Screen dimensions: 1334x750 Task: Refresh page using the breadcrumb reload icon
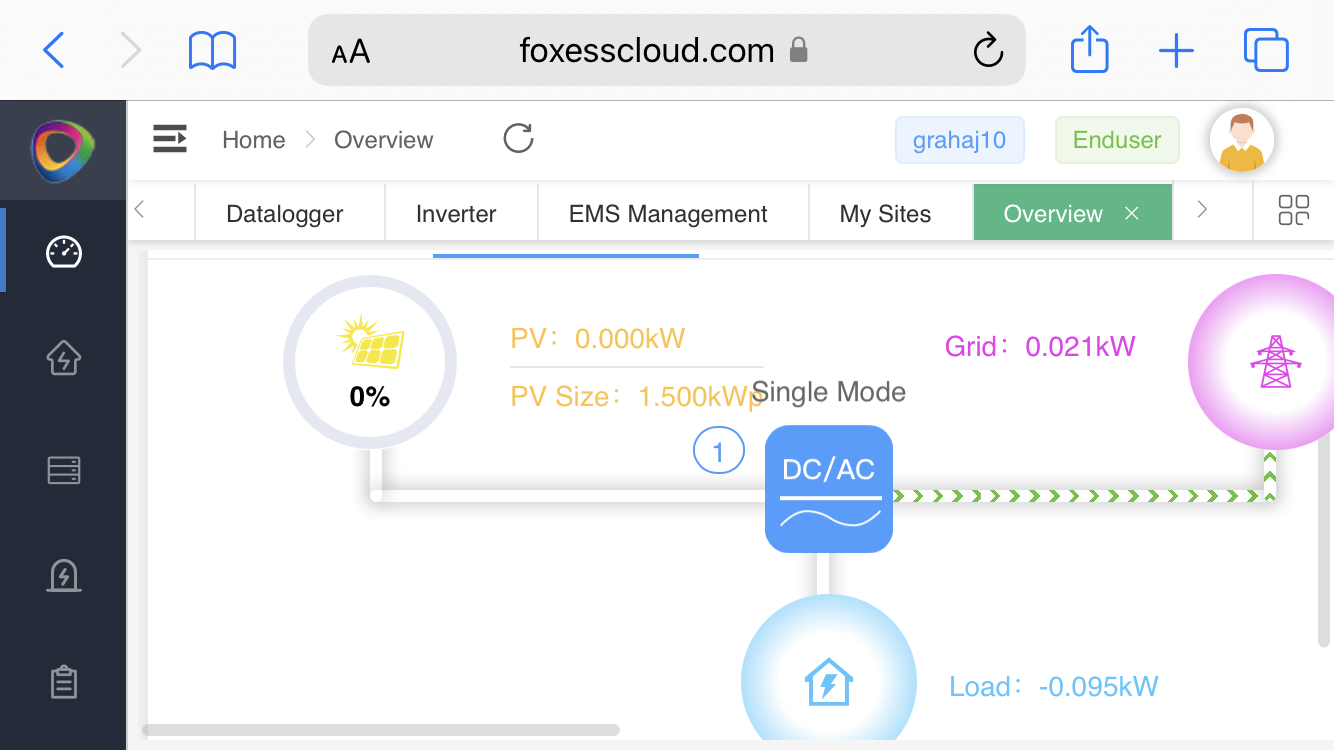click(x=518, y=139)
